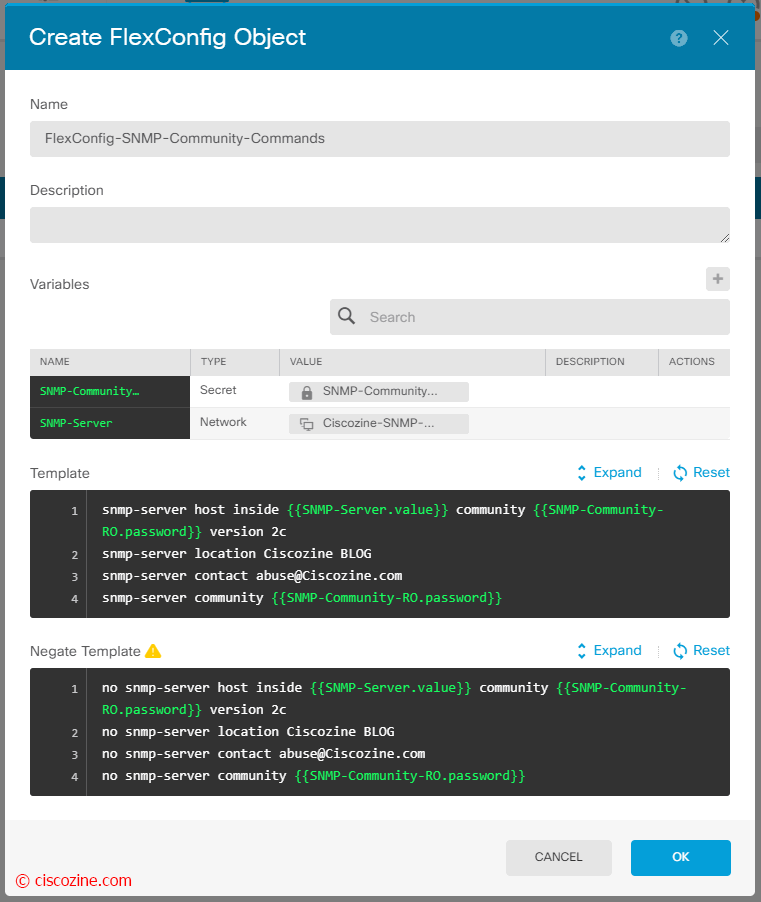Reset the Negate Template content

coord(701,651)
